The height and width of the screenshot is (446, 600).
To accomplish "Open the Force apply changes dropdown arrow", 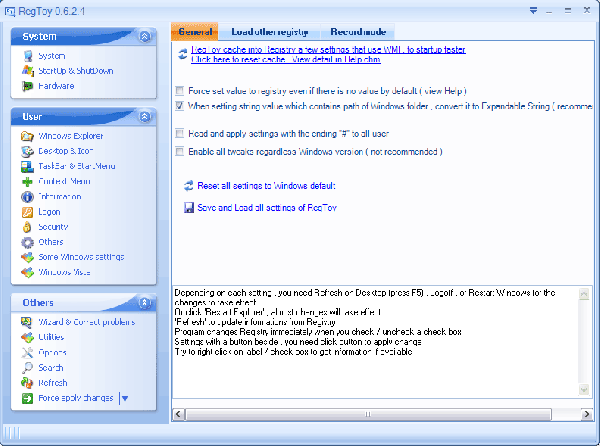I will [x=125, y=398].
